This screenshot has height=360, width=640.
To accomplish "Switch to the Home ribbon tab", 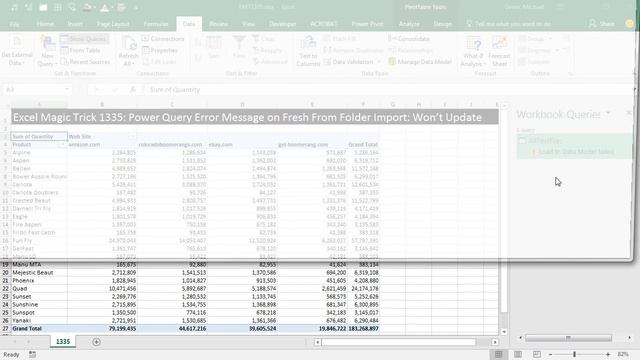I will click(x=45, y=24).
